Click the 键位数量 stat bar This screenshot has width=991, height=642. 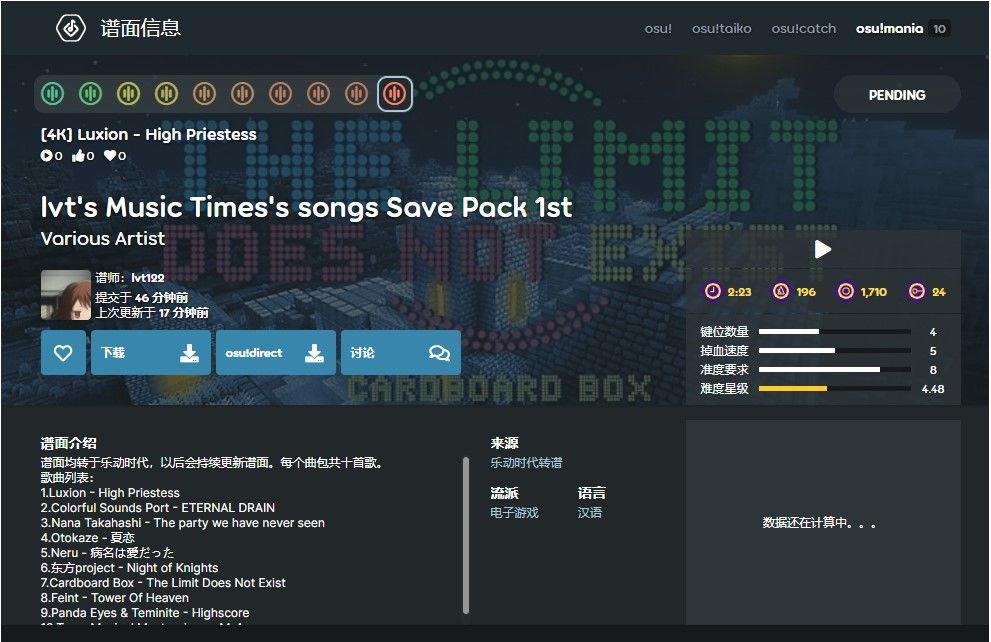(x=834, y=332)
